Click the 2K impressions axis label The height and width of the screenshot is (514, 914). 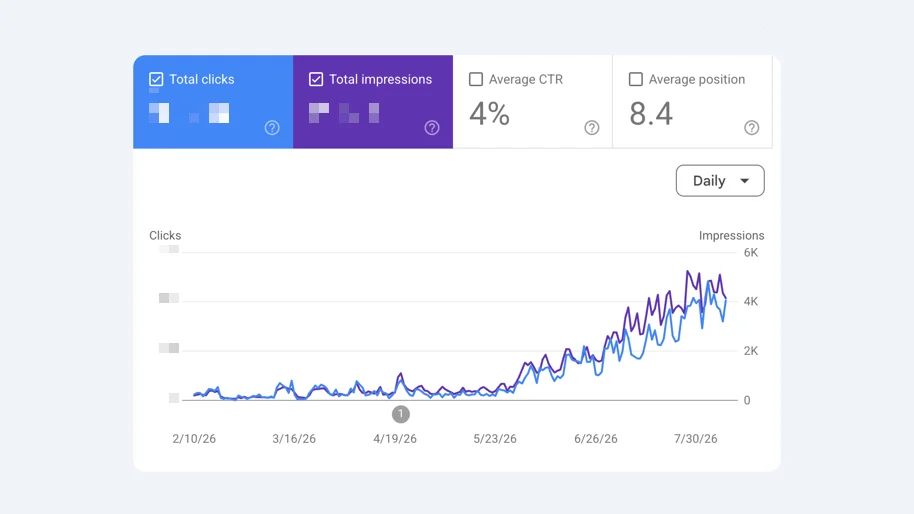point(751,351)
